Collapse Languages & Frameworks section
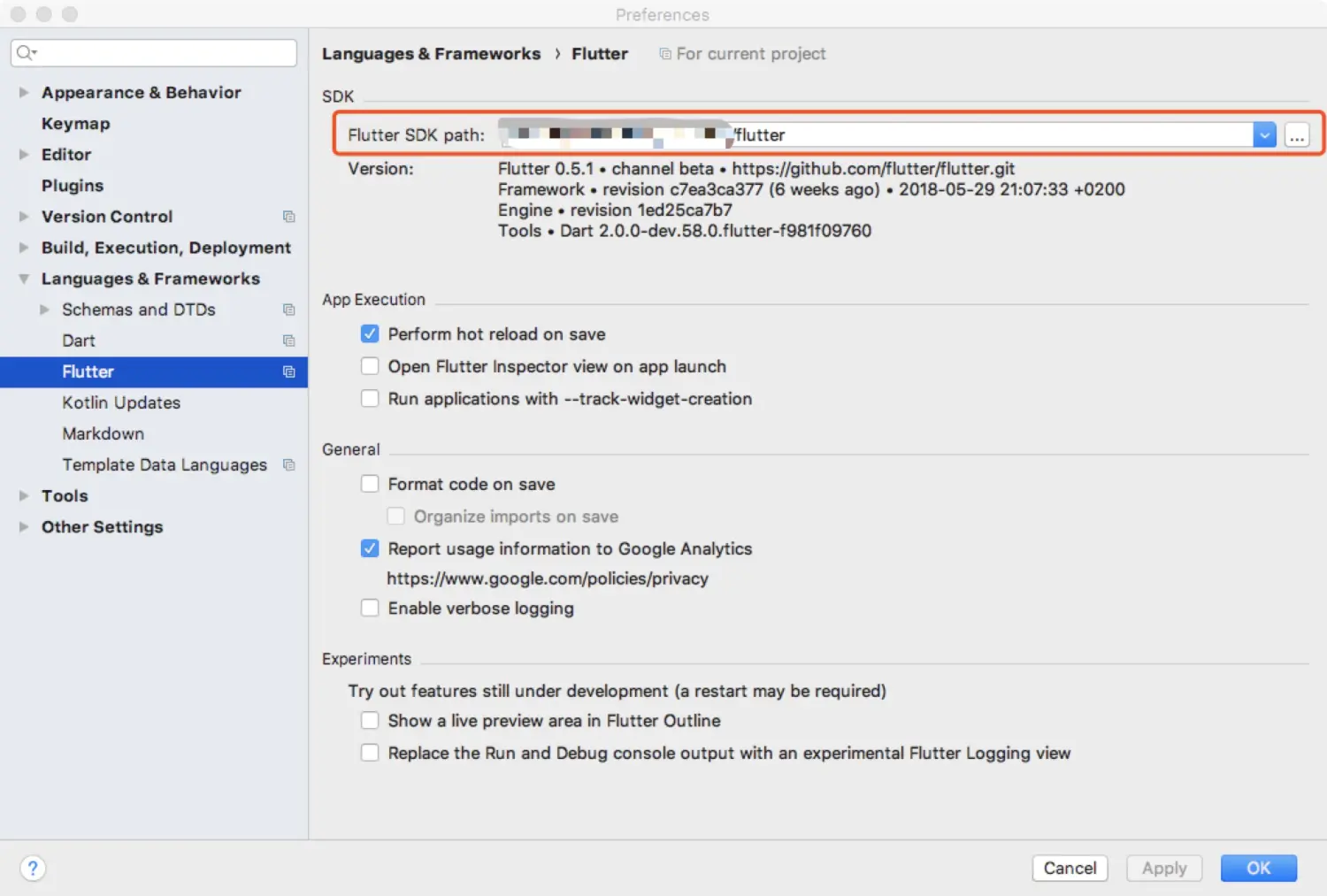 tap(24, 279)
